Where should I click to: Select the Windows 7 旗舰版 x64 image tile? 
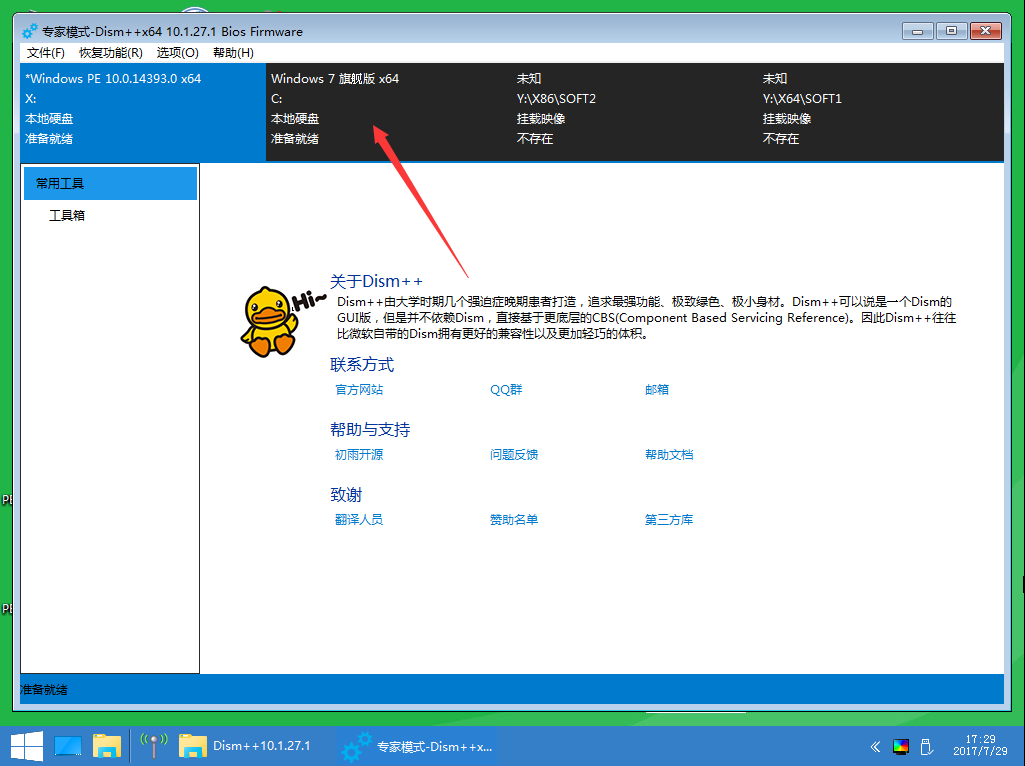pos(388,112)
